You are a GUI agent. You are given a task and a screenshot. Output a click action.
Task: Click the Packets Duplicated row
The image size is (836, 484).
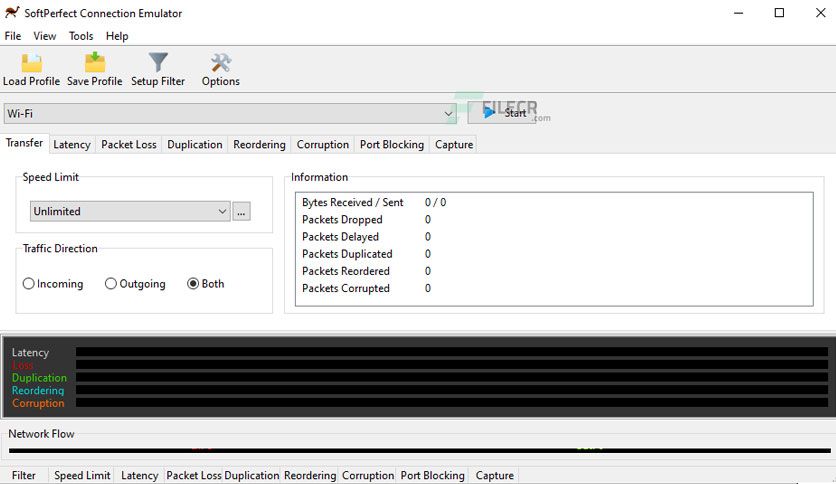(554, 254)
